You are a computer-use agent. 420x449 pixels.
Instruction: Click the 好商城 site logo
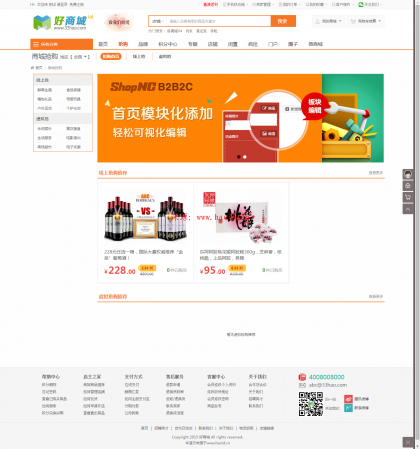(x=63, y=23)
